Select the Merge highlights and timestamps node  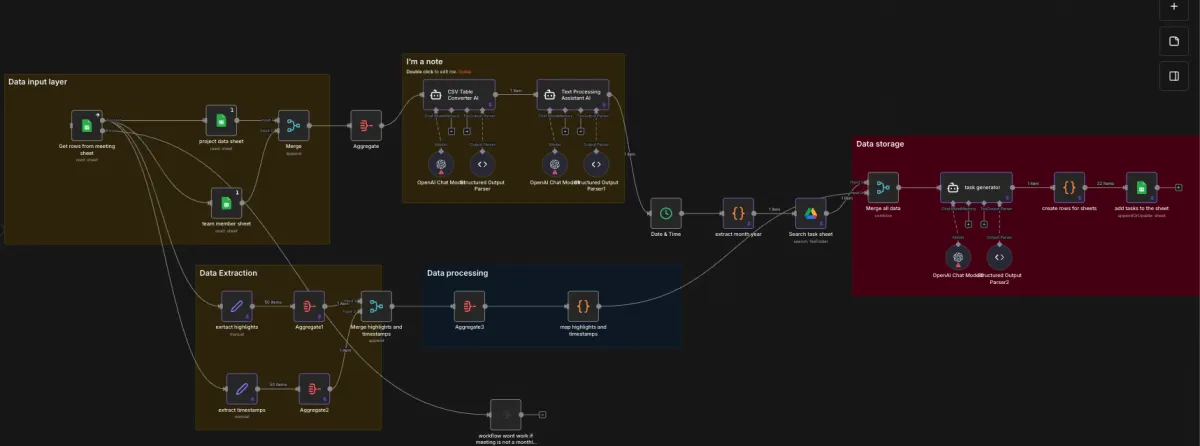376,306
